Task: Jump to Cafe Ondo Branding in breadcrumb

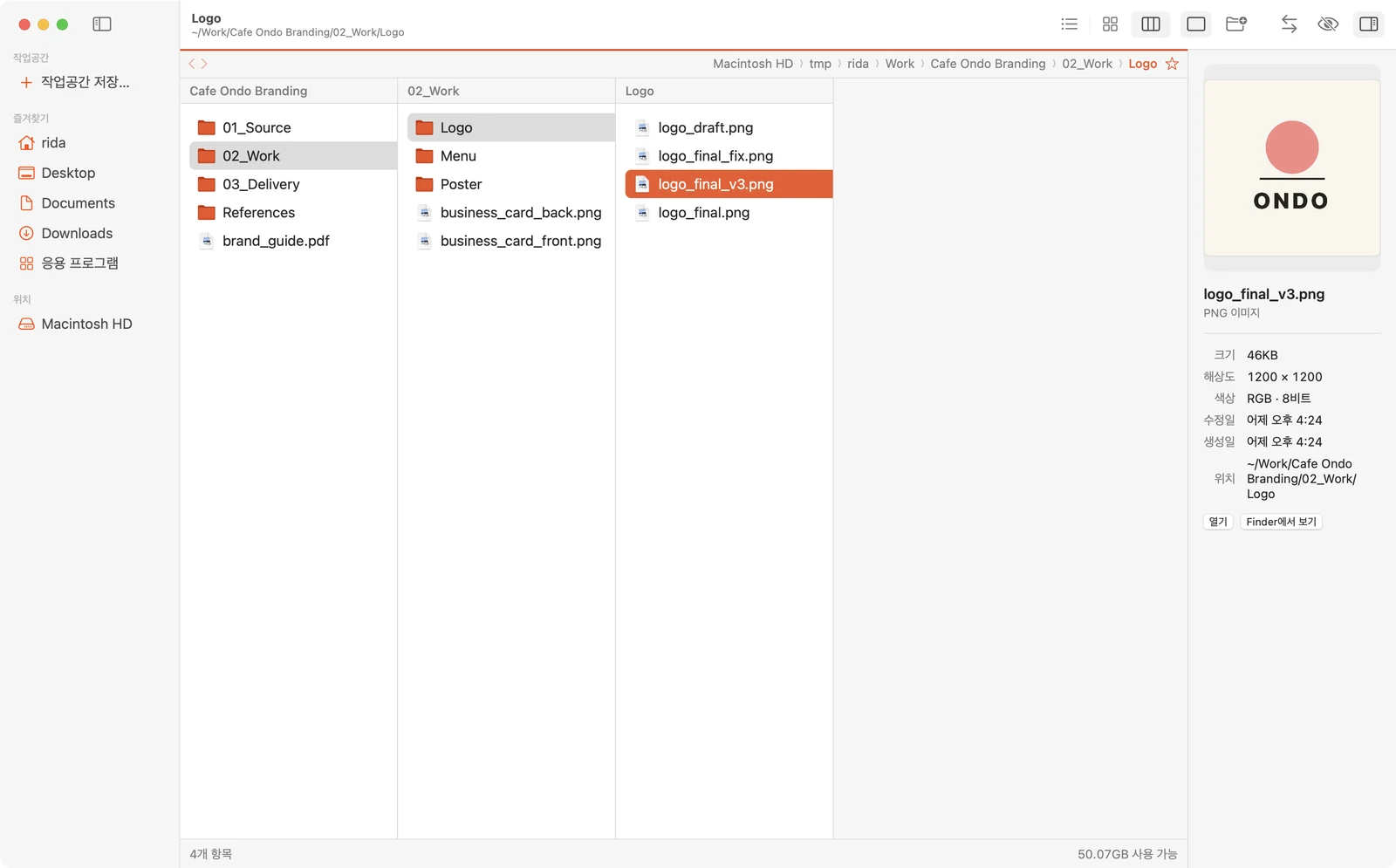Action: click(x=988, y=64)
